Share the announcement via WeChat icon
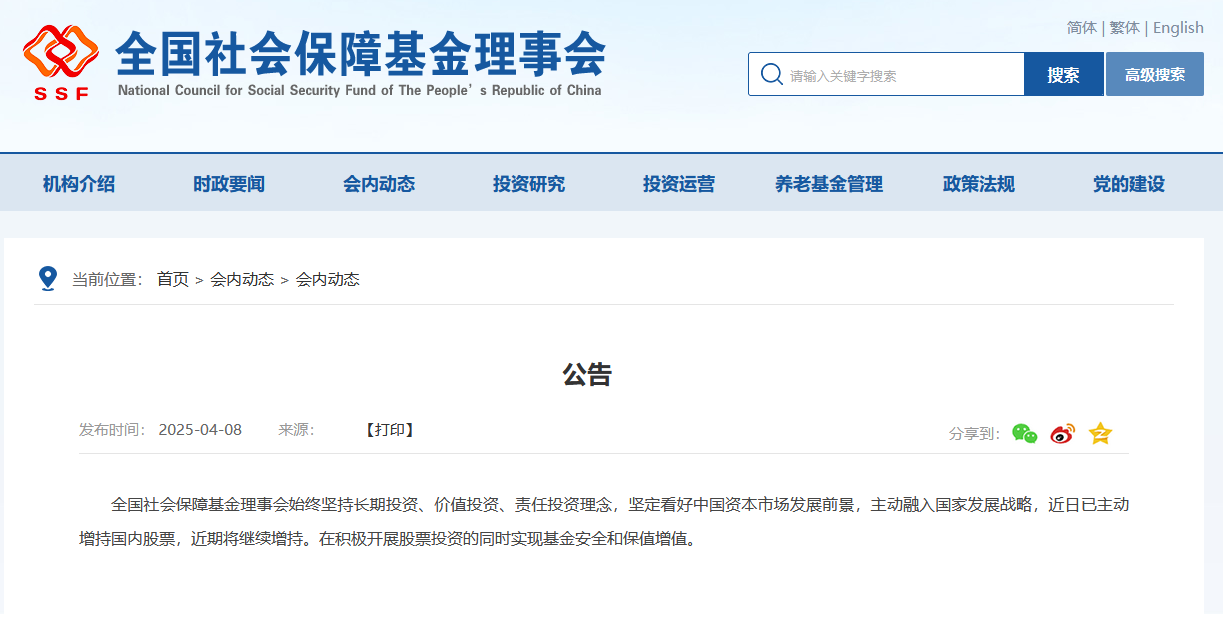 pyautogui.click(x=1024, y=433)
